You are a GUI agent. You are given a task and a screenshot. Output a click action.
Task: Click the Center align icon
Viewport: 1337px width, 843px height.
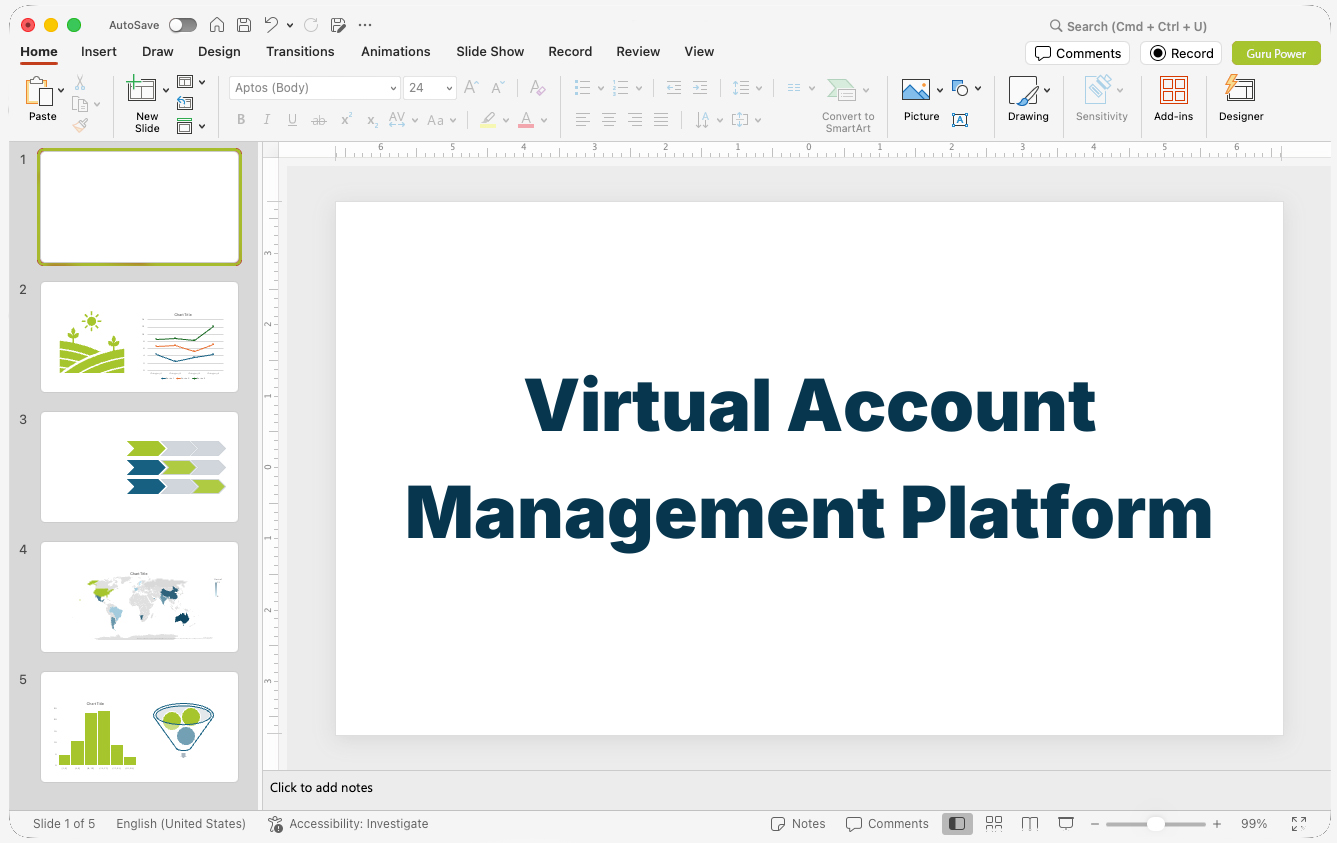[608, 120]
